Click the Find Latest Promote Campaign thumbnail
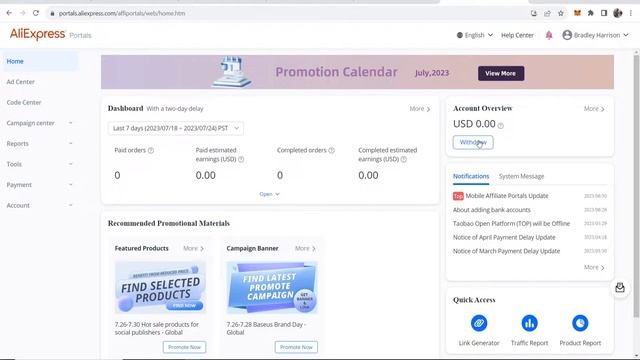This screenshot has height=360, width=640. [x=272, y=288]
